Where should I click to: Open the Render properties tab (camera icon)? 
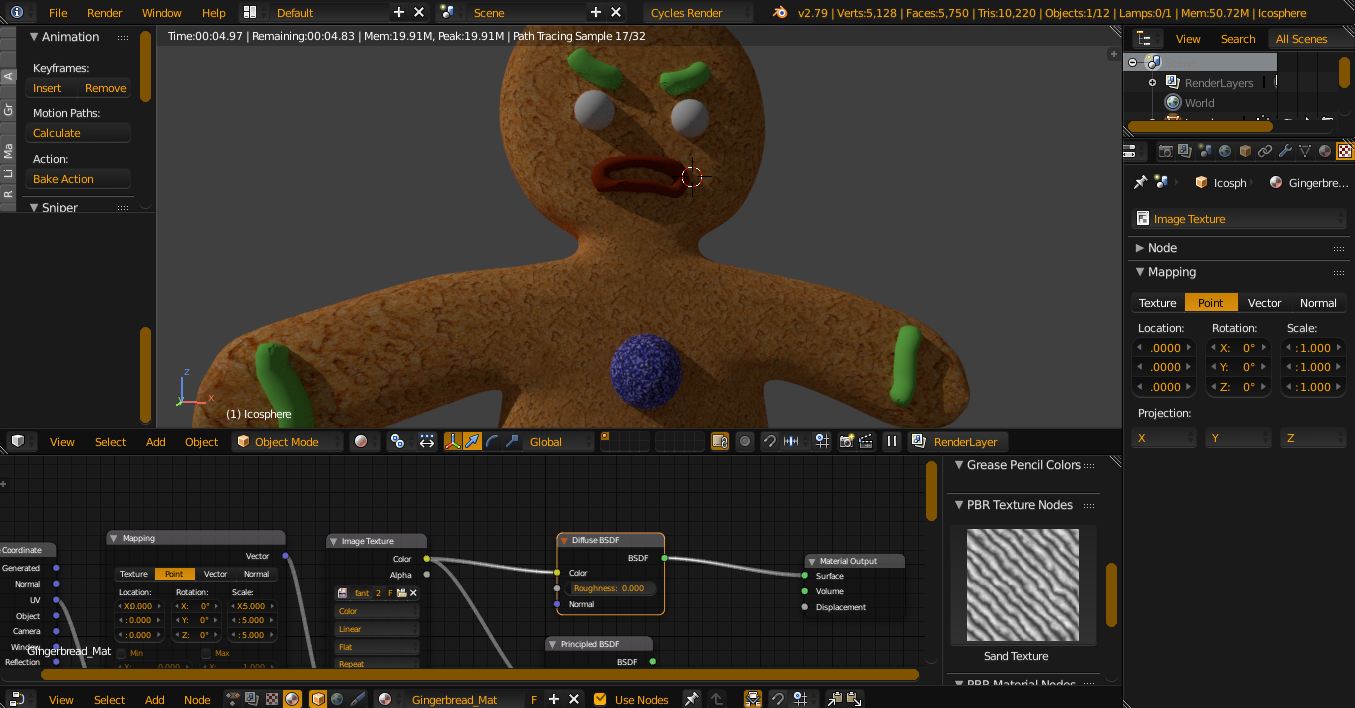[1165, 151]
